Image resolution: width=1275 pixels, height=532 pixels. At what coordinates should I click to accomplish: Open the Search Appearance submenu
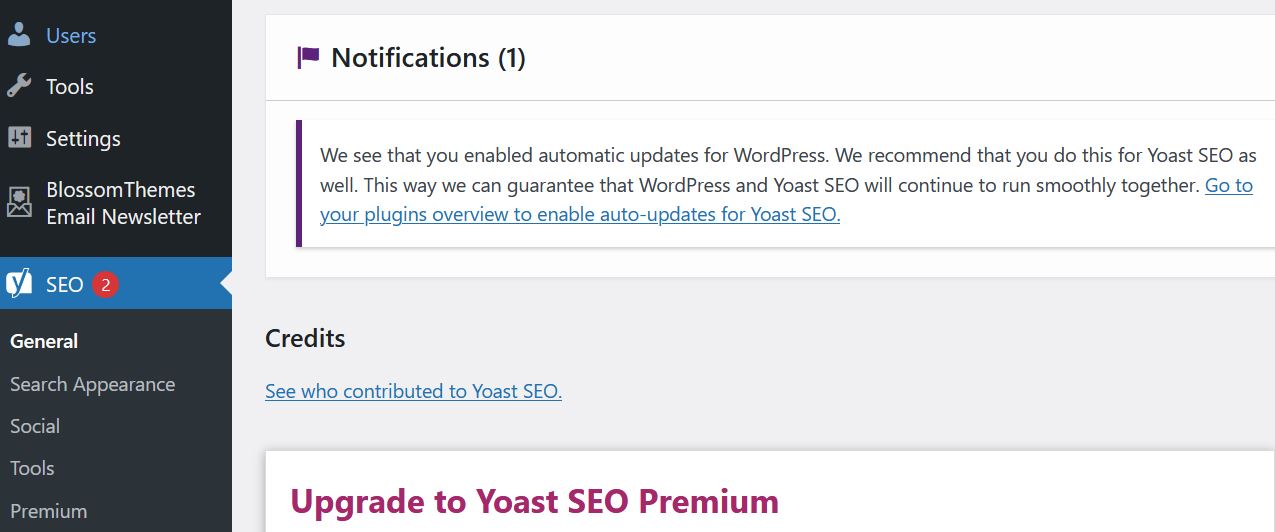pyautogui.click(x=92, y=384)
